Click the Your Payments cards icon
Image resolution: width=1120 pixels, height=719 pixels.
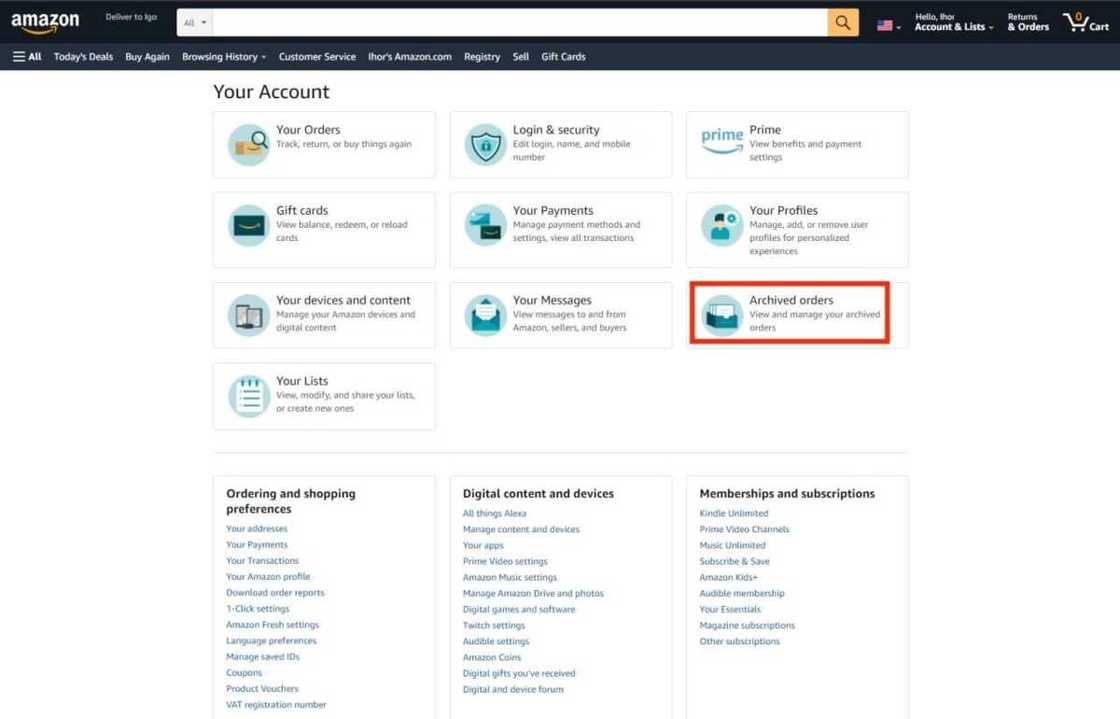click(x=485, y=226)
